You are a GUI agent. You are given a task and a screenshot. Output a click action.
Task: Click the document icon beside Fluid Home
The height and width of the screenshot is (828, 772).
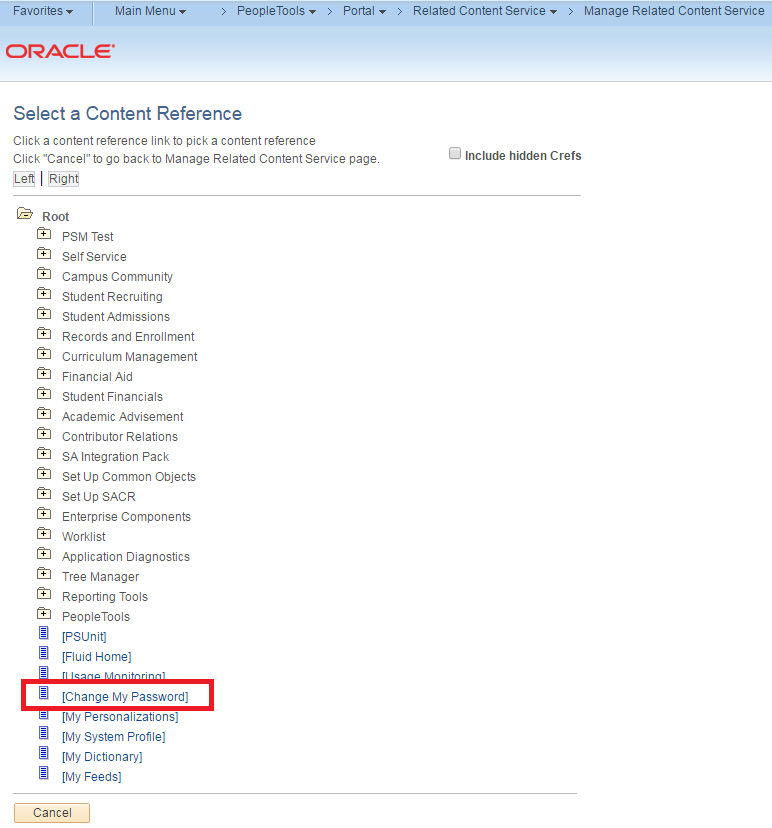tap(43, 654)
